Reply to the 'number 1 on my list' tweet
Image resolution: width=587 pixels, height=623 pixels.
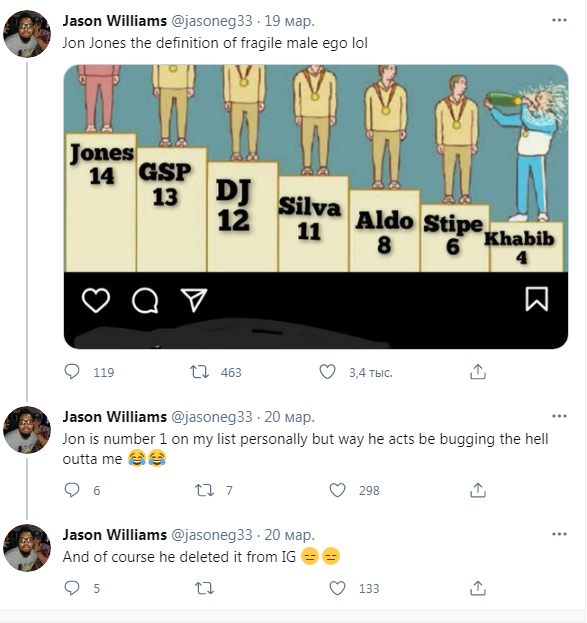point(72,490)
